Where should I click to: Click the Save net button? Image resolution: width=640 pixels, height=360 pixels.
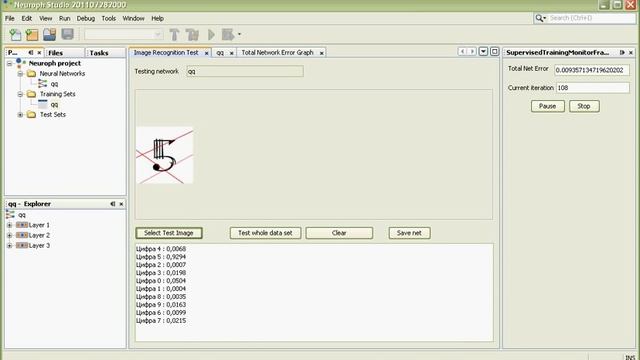(x=409, y=233)
